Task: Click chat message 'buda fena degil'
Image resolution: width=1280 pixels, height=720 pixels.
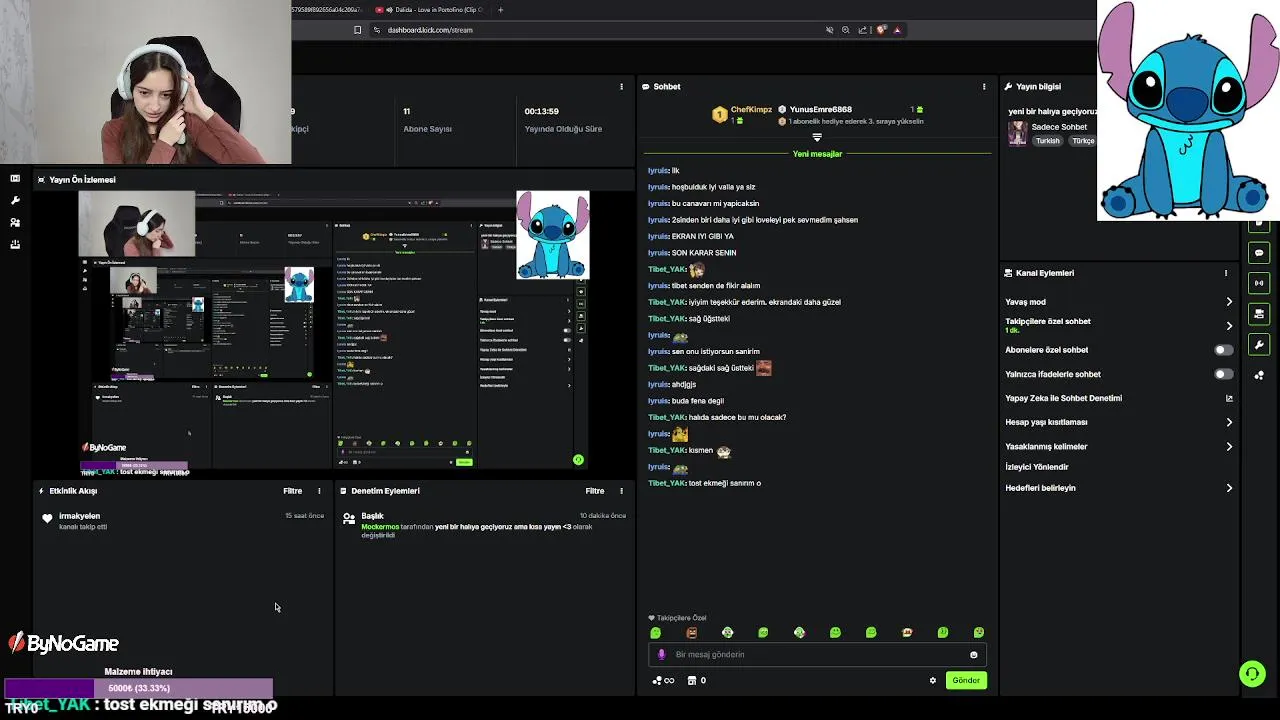Action: (x=698, y=401)
